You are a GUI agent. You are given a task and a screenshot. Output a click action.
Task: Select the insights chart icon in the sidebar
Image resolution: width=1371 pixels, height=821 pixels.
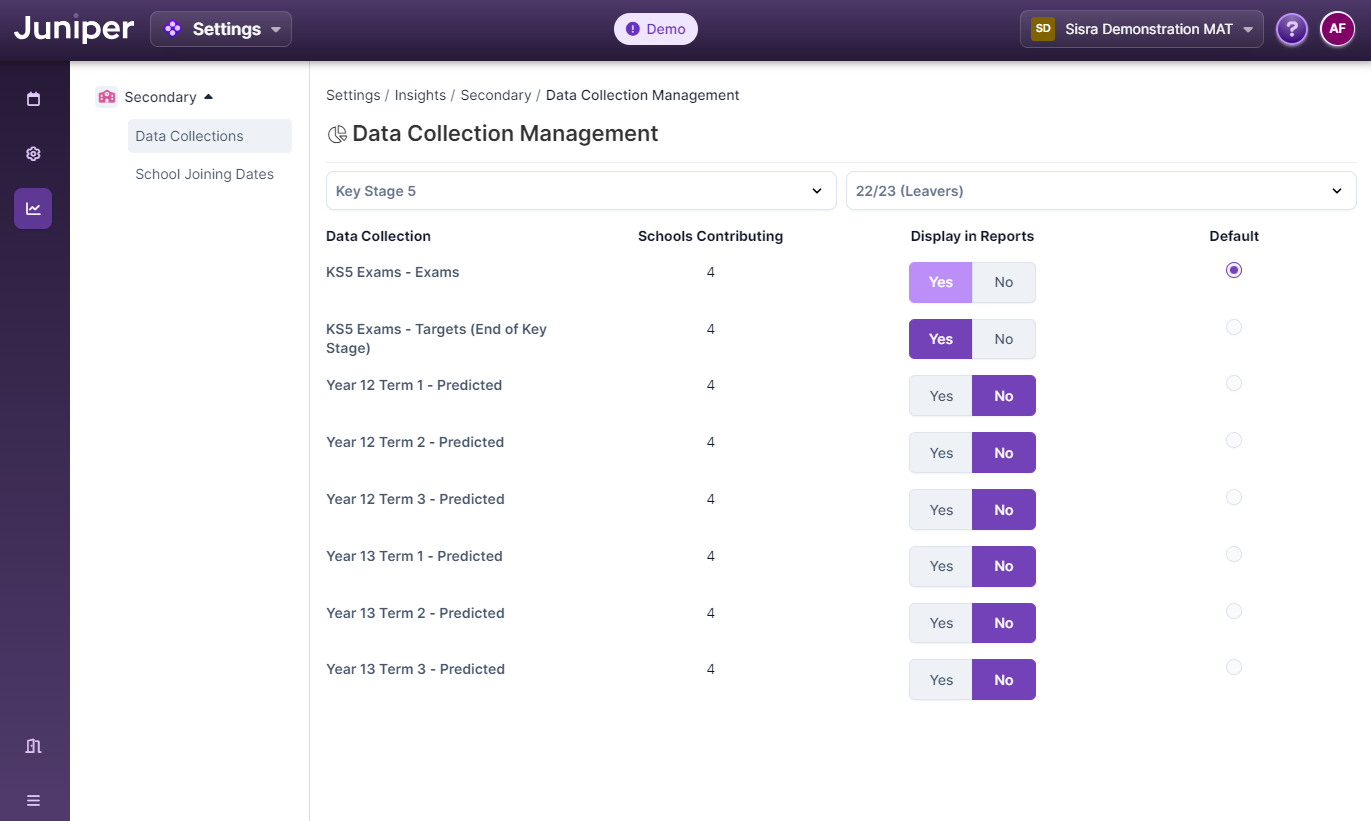(x=33, y=209)
